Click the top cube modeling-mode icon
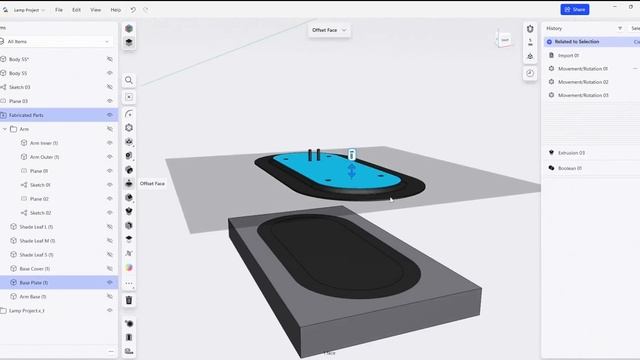 [129, 29]
